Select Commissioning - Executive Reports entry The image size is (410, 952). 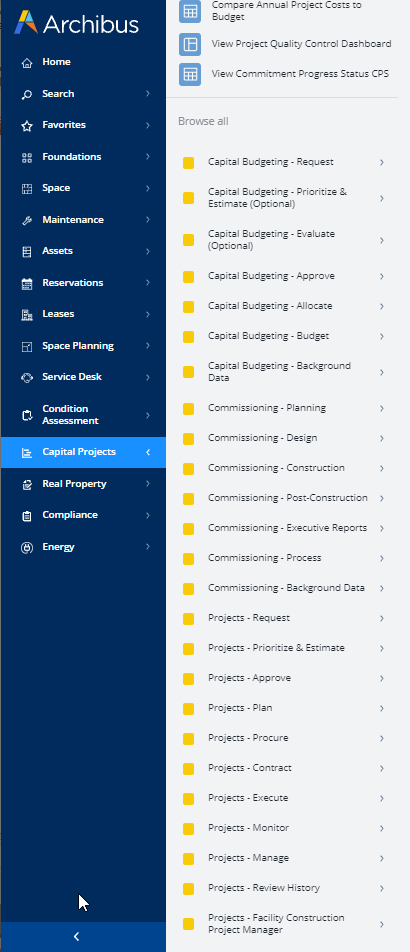284,528
